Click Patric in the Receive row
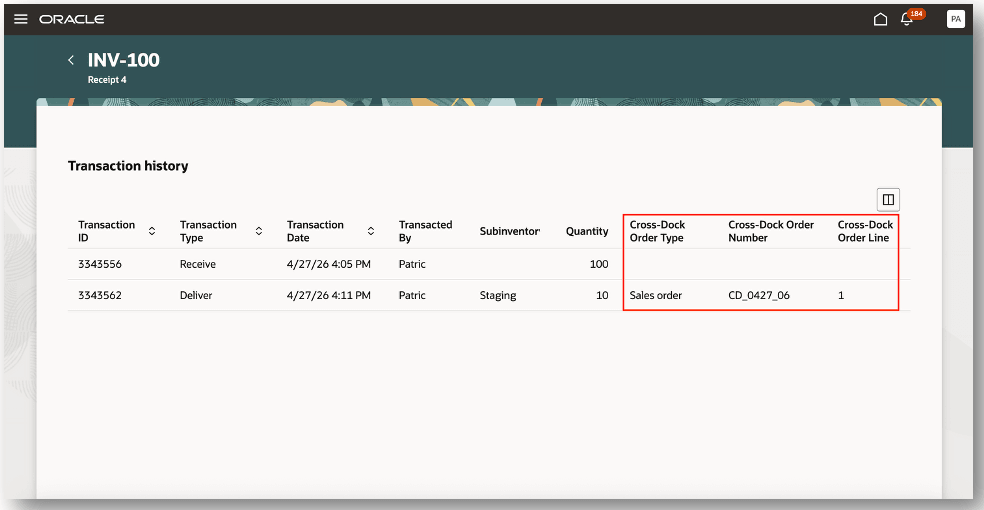 click(412, 264)
